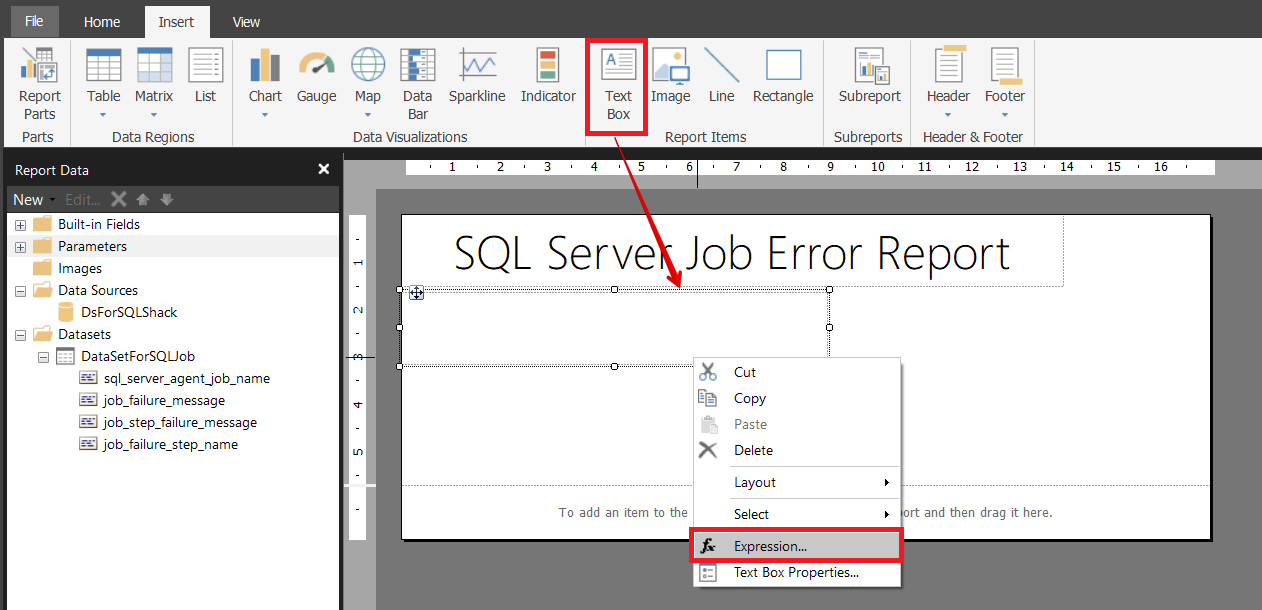Click inside the empty selected text box
The height and width of the screenshot is (610, 1262).
tap(614, 327)
